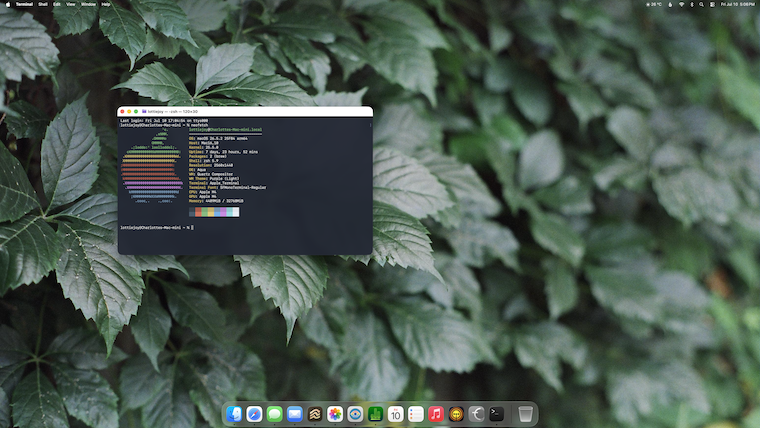Screen dimensions: 760x428
Task: Minimize the Terminal window
Action: click(x=129, y=111)
